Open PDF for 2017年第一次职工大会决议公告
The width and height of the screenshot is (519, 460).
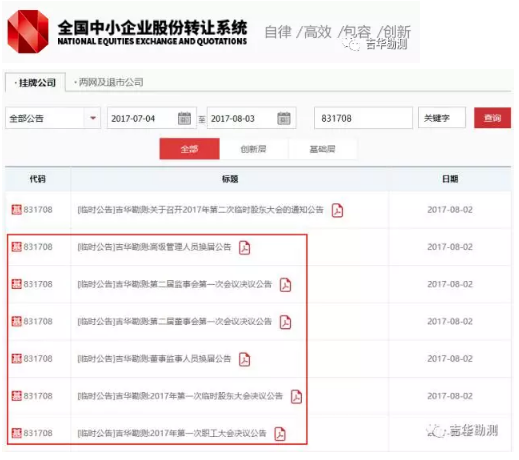pyautogui.click(x=280, y=434)
